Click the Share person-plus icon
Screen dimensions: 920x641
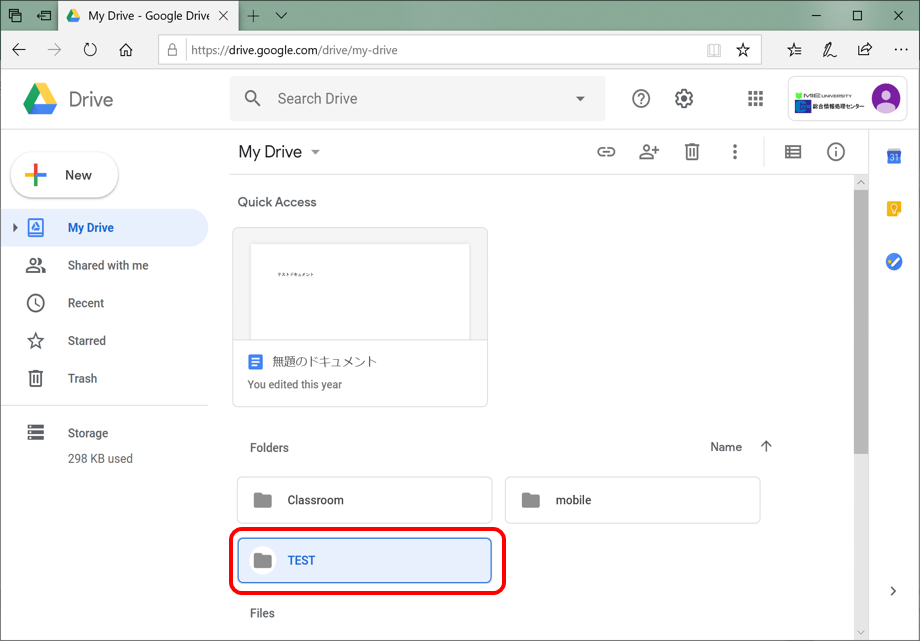(648, 151)
